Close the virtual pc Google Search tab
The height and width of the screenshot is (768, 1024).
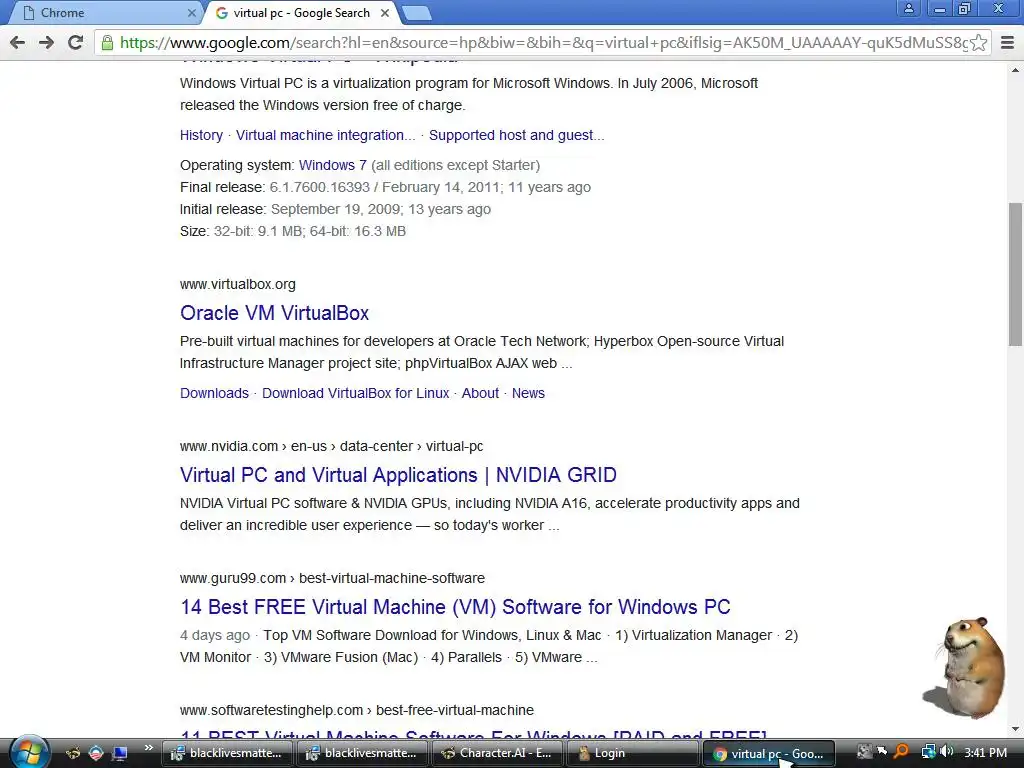click(385, 13)
